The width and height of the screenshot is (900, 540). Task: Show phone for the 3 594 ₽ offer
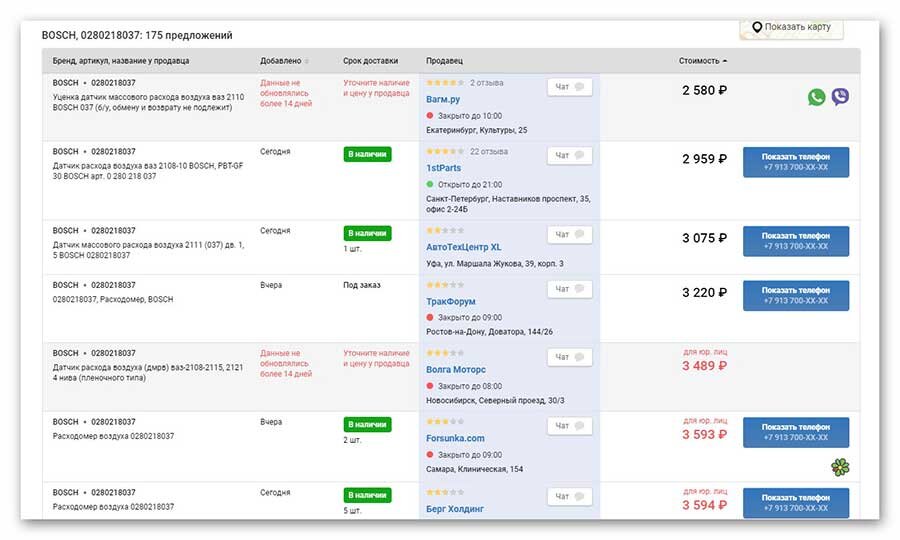pos(796,503)
